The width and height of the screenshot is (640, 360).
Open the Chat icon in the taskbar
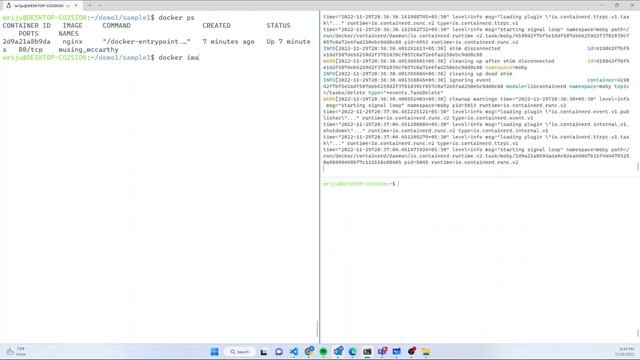pyautogui.click(x=279, y=352)
